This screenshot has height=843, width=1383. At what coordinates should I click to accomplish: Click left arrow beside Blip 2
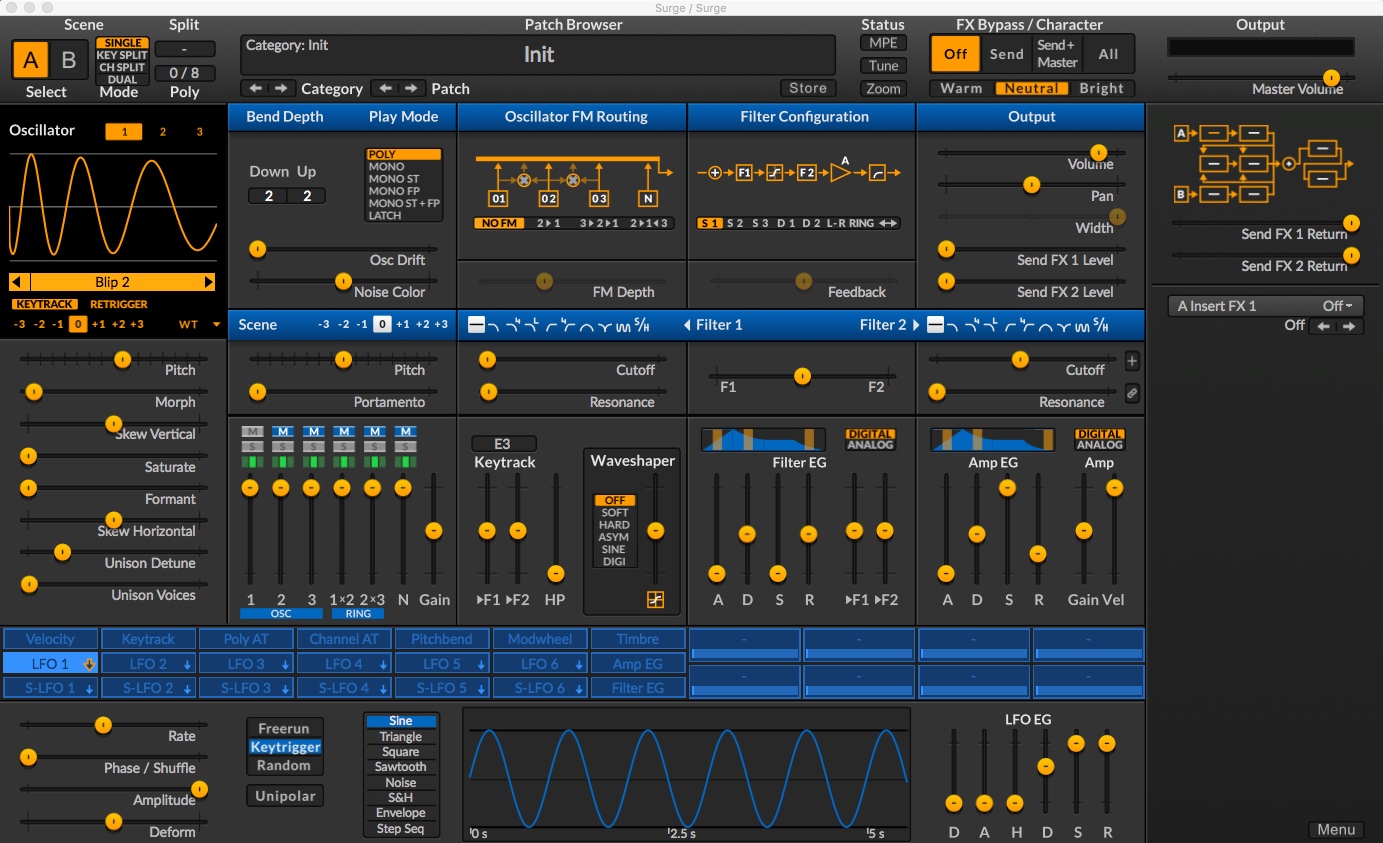pyautogui.click(x=16, y=282)
